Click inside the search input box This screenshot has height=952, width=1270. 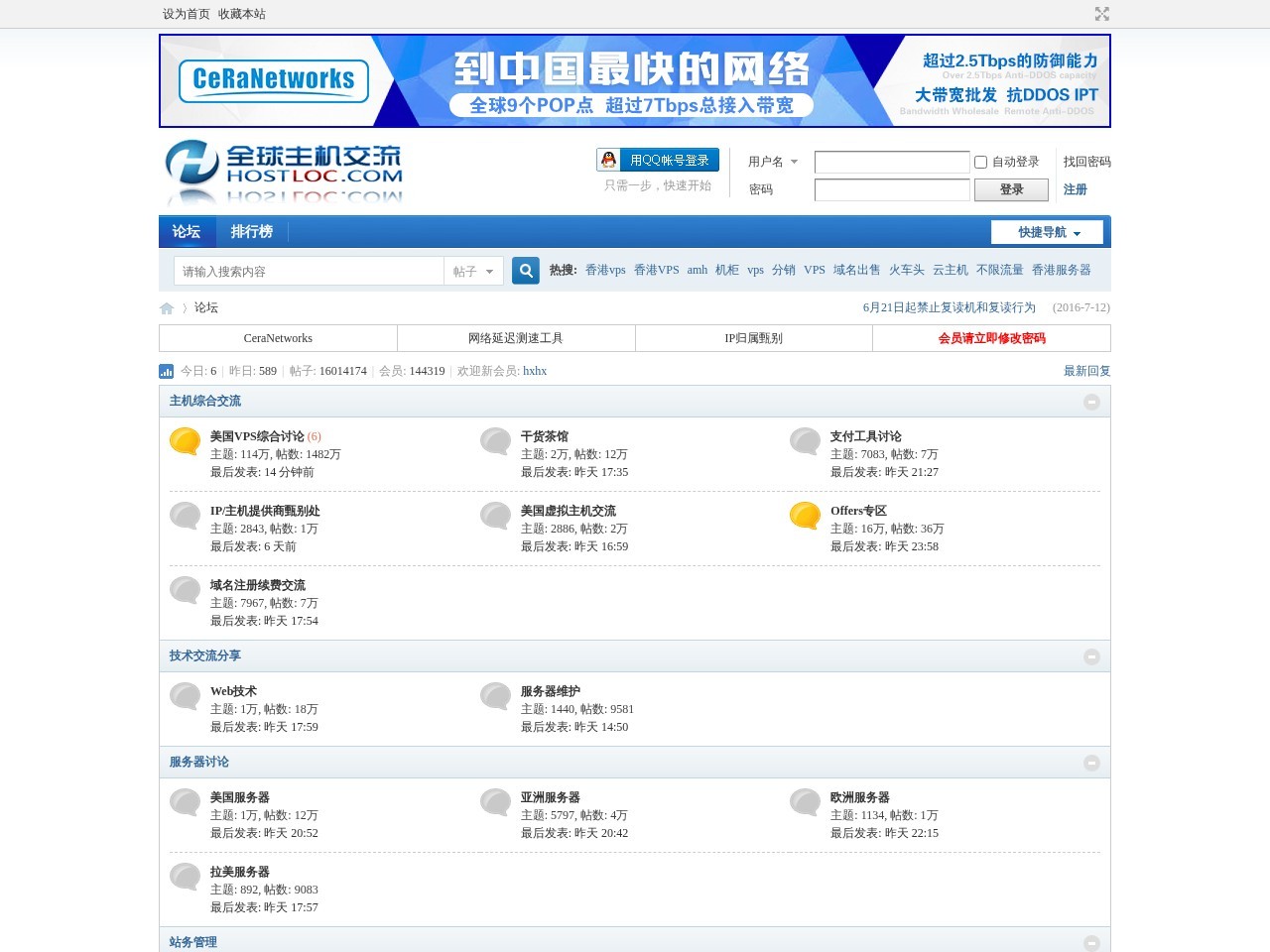click(308, 270)
